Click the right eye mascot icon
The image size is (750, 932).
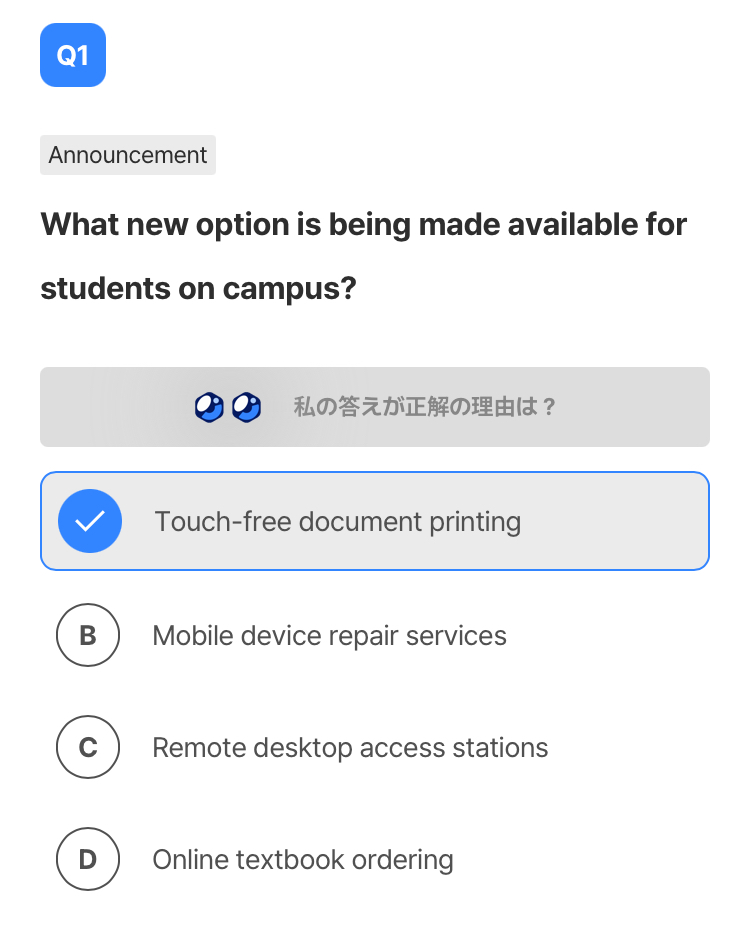tap(246, 407)
